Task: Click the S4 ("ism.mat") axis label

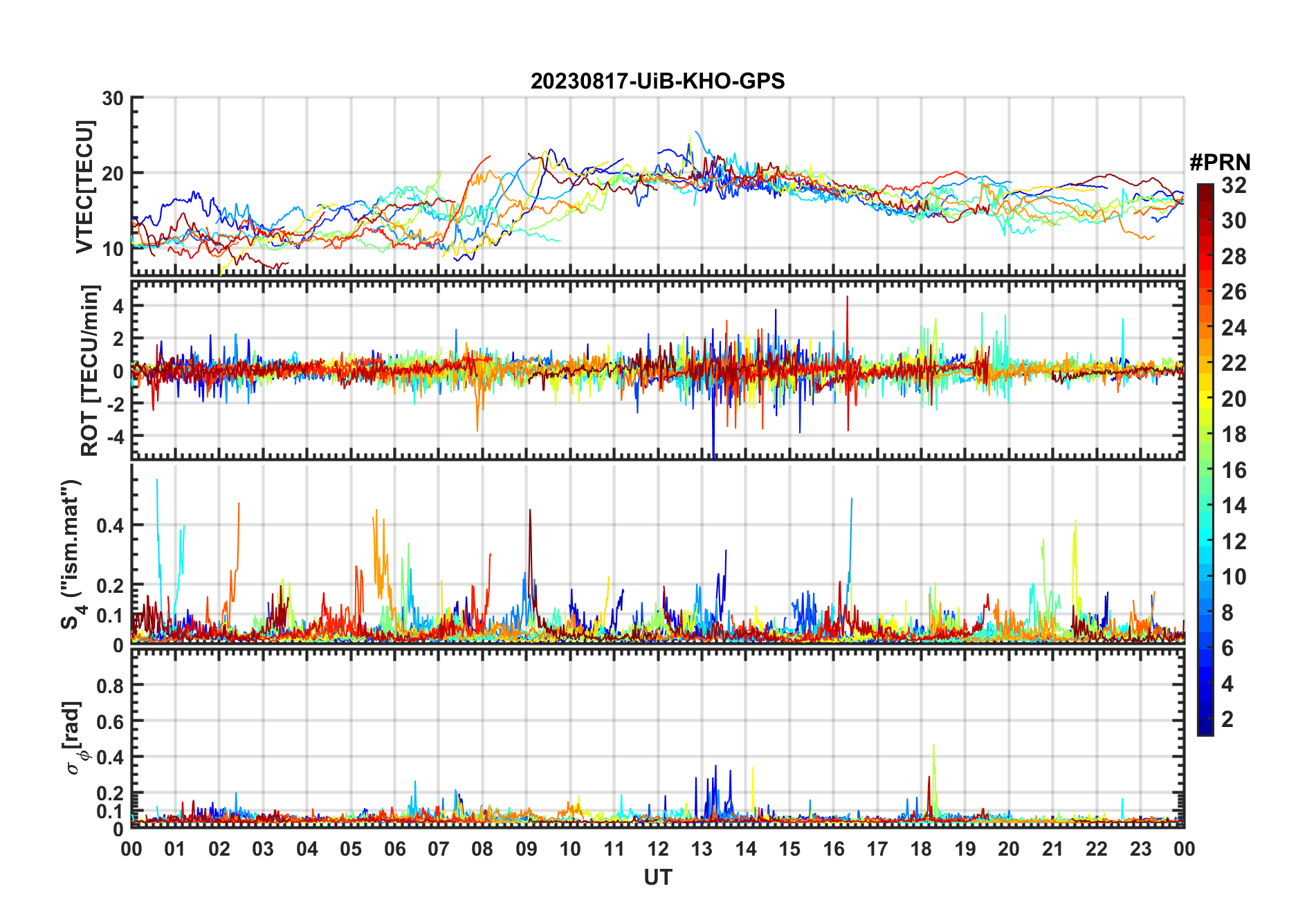Action: pyautogui.click(x=71, y=554)
